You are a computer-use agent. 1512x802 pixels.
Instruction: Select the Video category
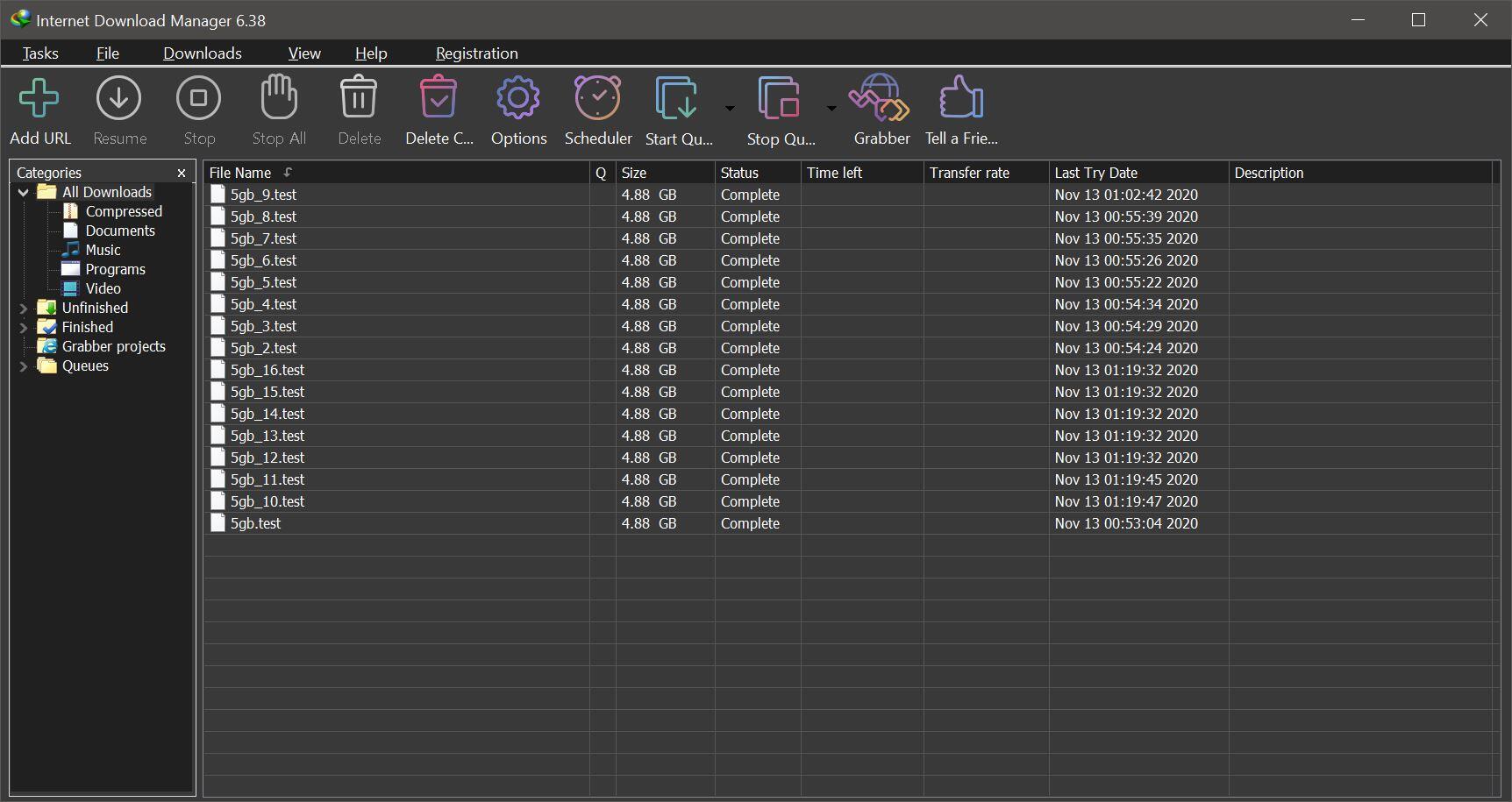(x=103, y=288)
